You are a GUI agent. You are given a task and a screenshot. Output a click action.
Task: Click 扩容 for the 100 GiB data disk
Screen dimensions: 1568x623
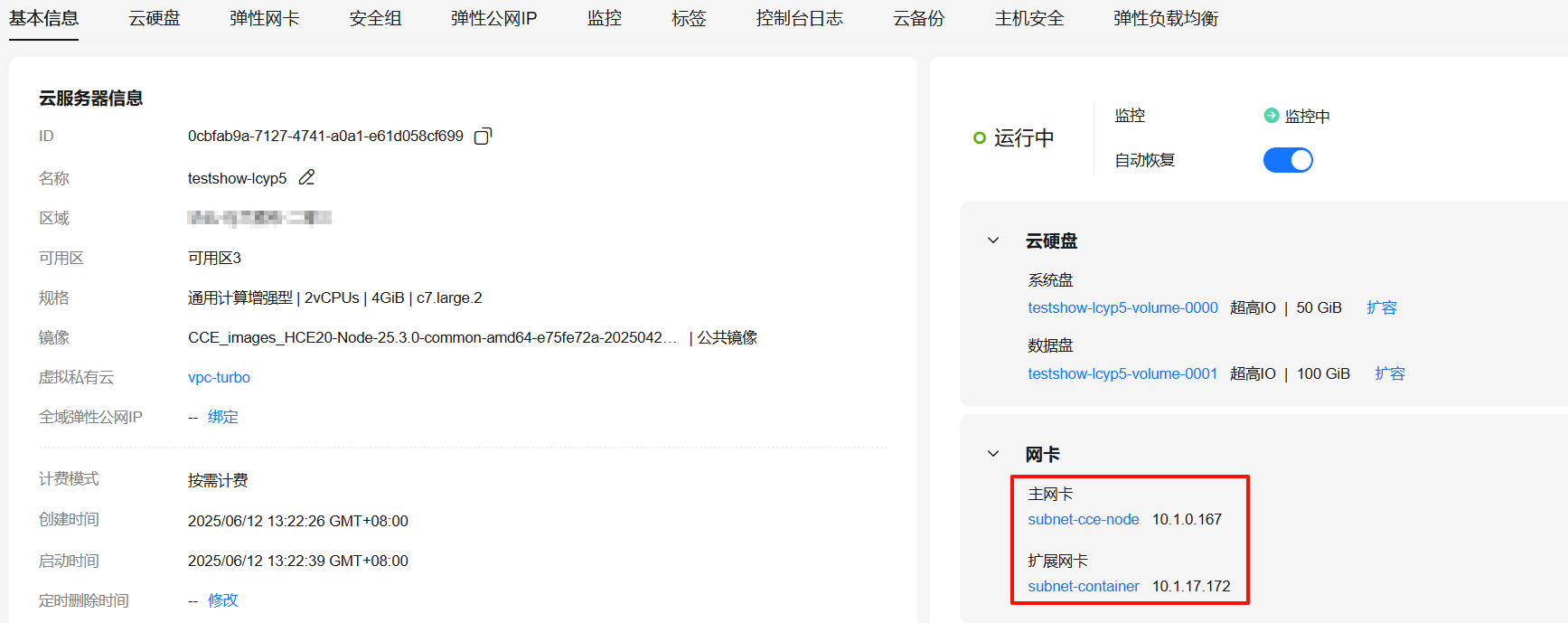pyautogui.click(x=1390, y=373)
